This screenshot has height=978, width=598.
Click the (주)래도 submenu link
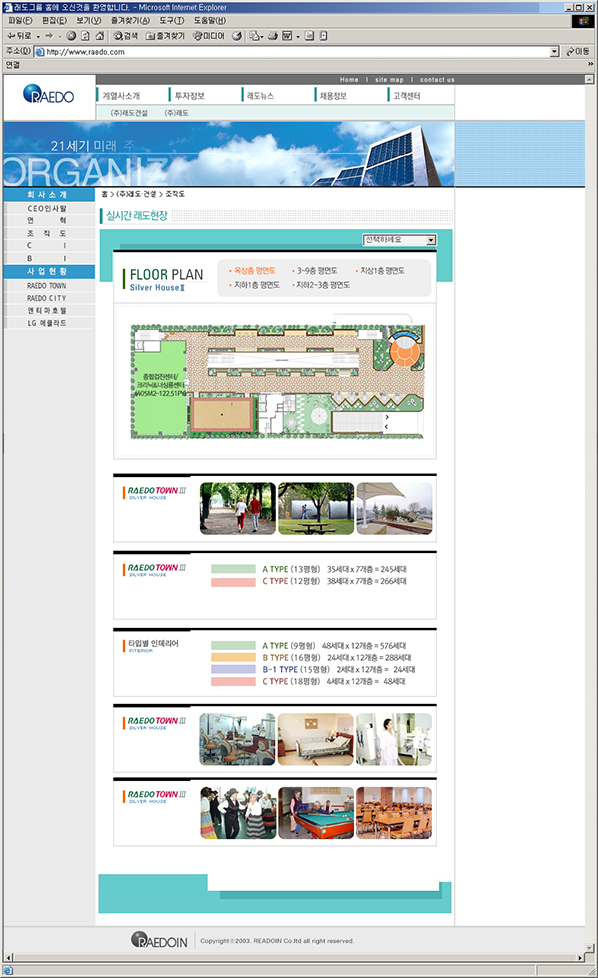[x=176, y=113]
